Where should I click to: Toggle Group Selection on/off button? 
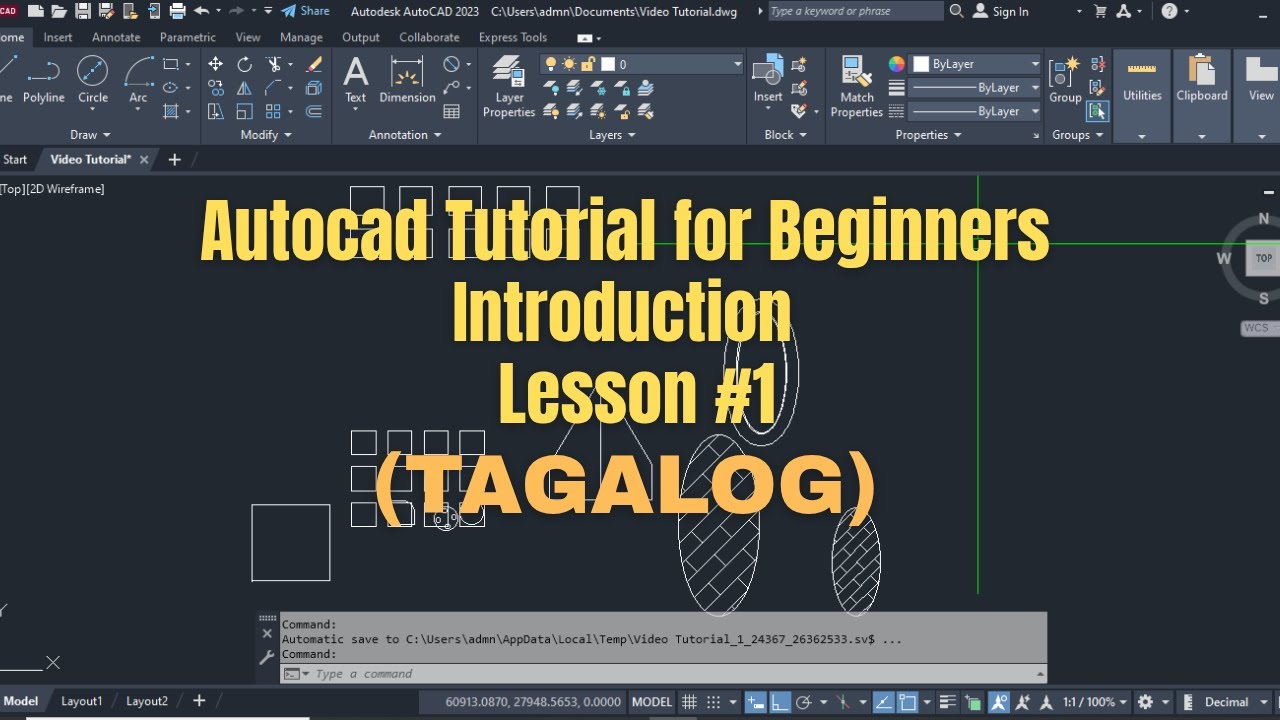1097,111
